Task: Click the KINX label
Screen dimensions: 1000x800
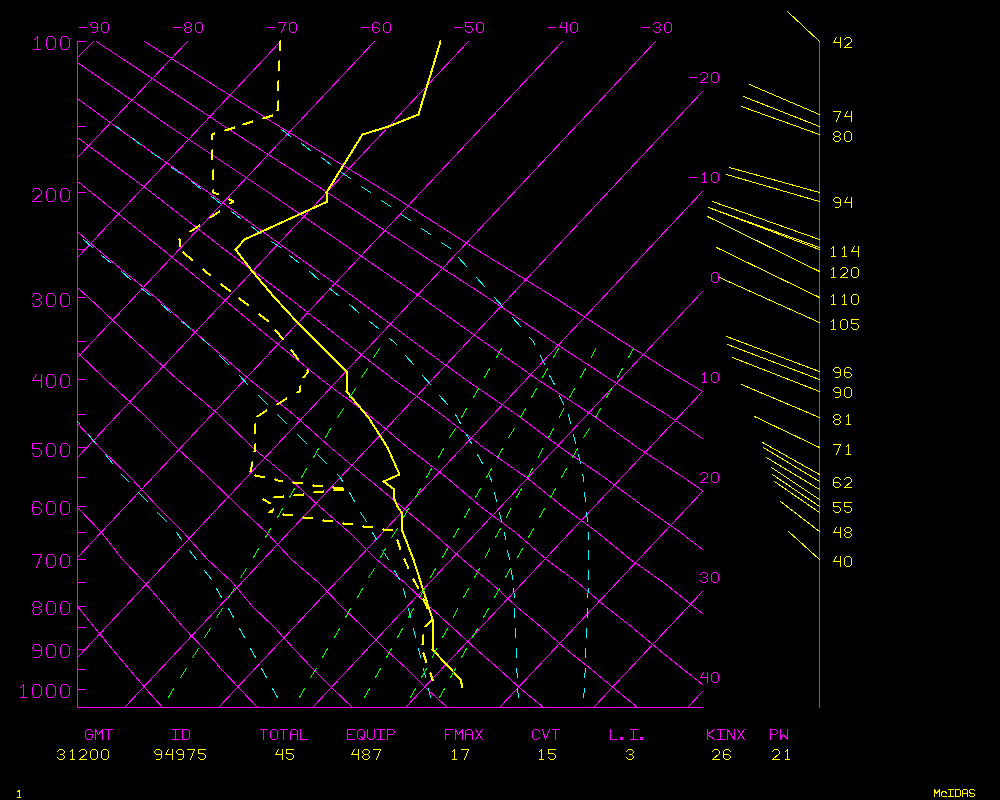Action: (x=725, y=735)
